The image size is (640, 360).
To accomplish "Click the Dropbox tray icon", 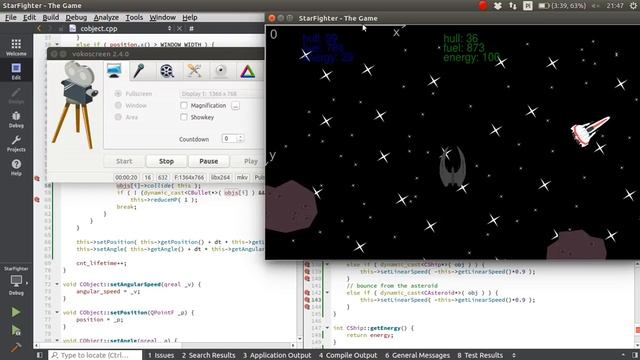I will point(498,5).
